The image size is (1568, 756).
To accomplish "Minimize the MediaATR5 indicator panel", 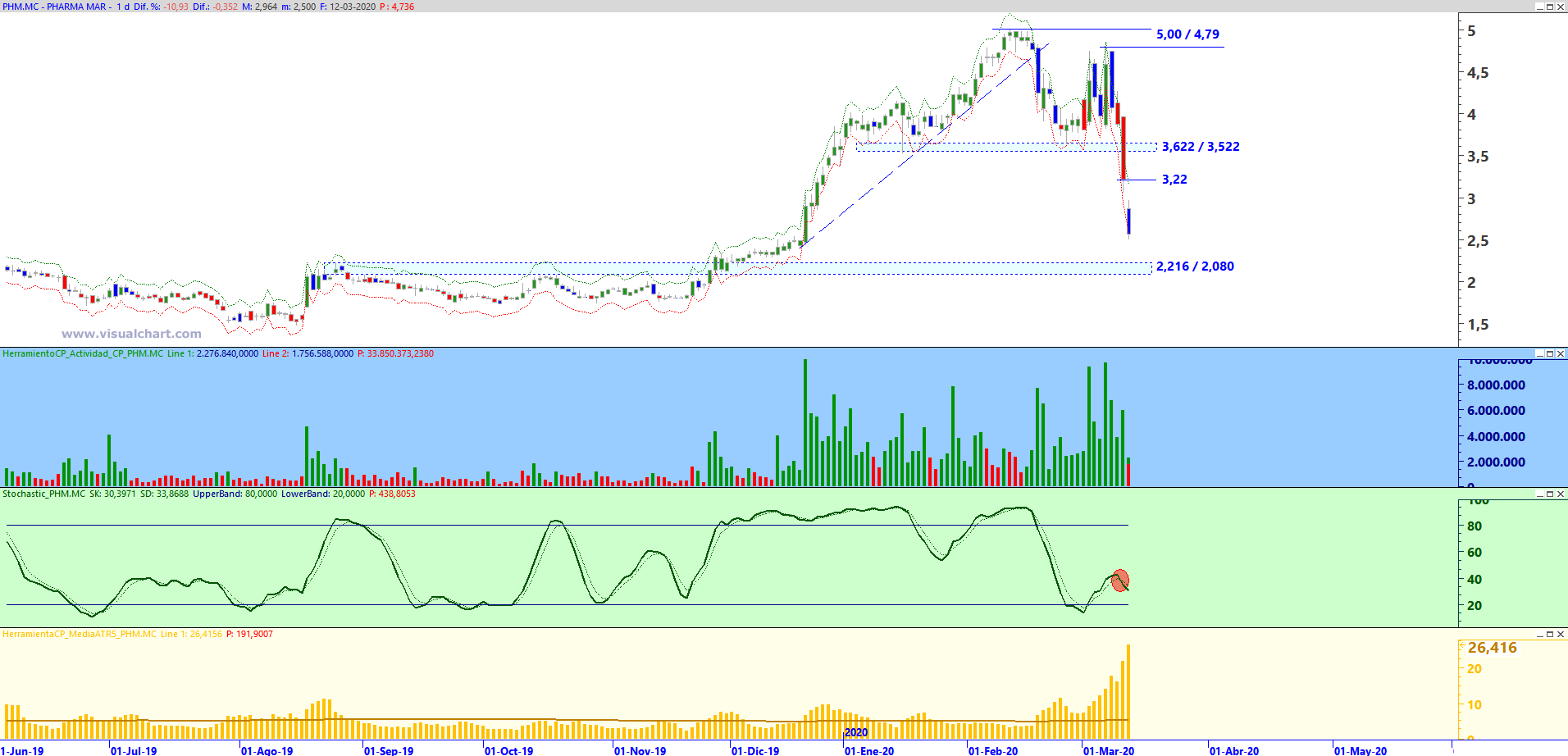I will 1538,634.
